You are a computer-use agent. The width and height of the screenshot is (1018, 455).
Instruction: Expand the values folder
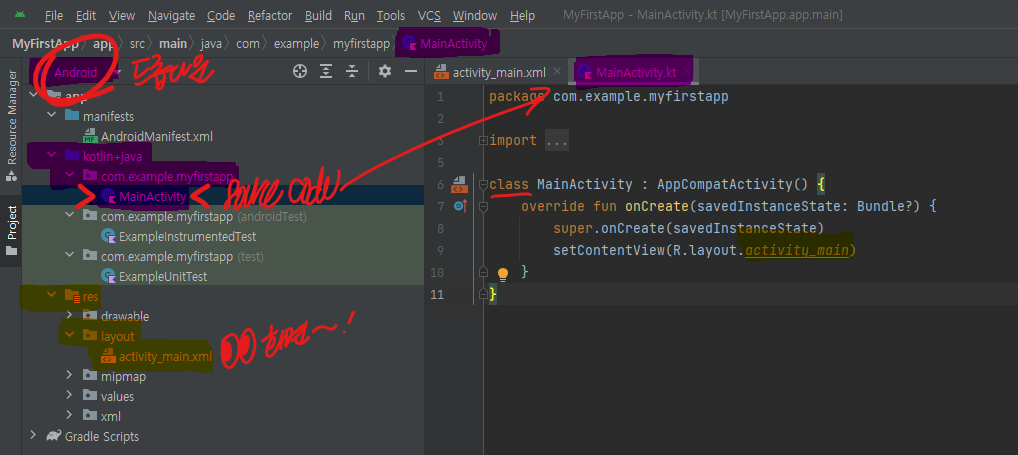69,396
